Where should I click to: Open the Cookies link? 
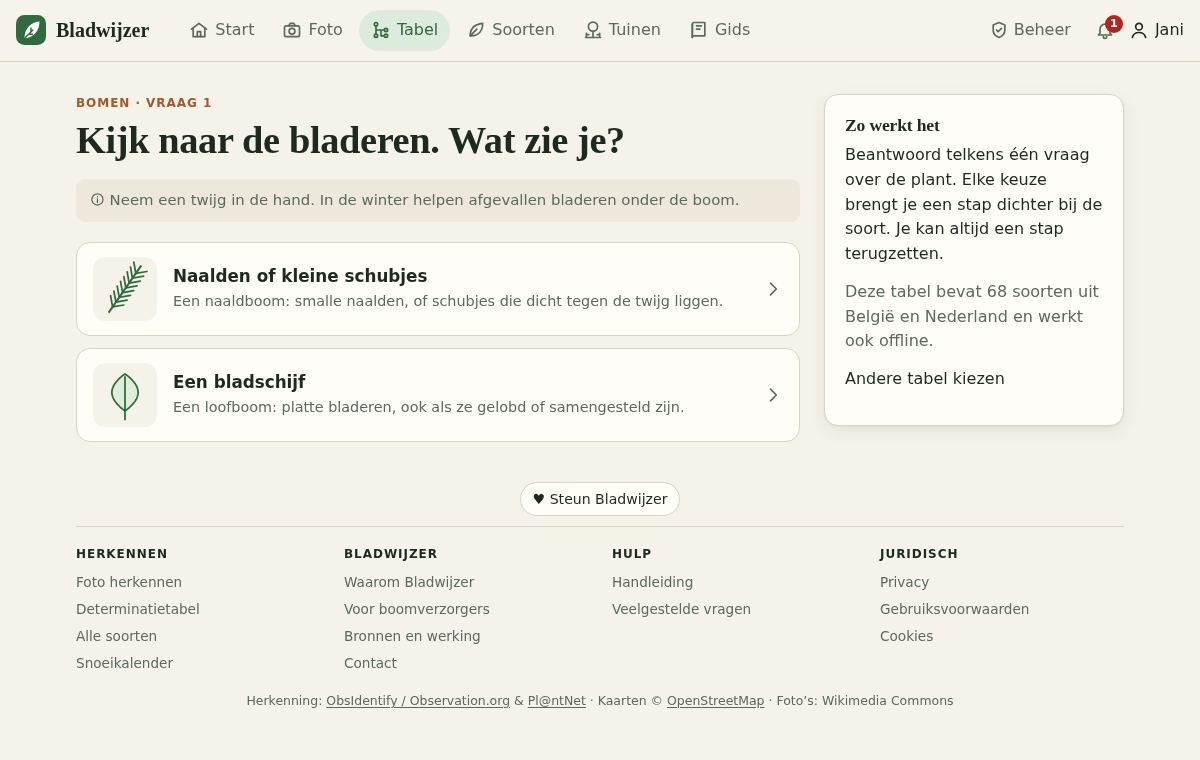[906, 636]
